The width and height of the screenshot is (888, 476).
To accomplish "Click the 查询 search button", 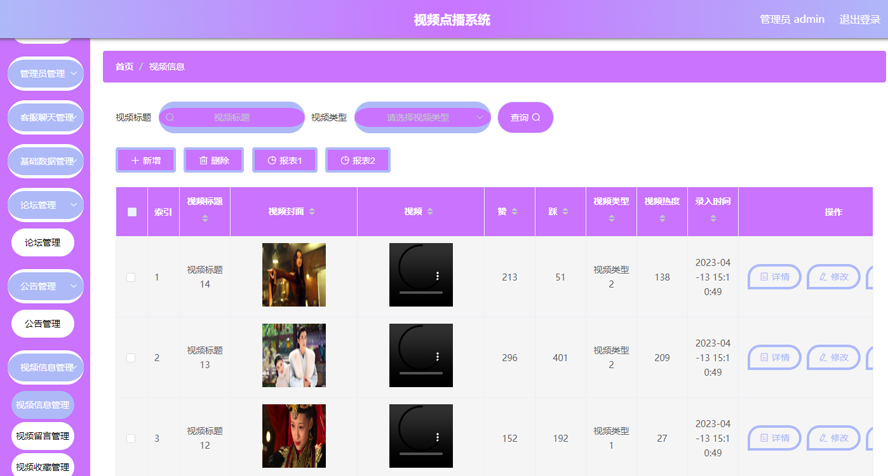I will [526, 117].
